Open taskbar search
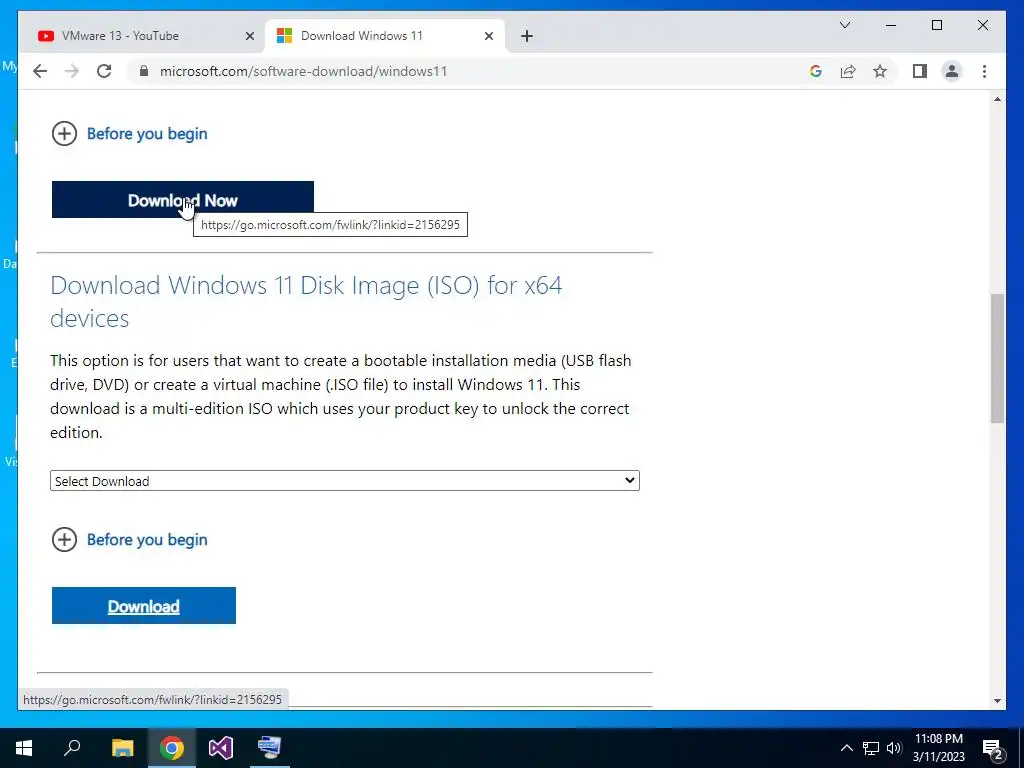 72,748
